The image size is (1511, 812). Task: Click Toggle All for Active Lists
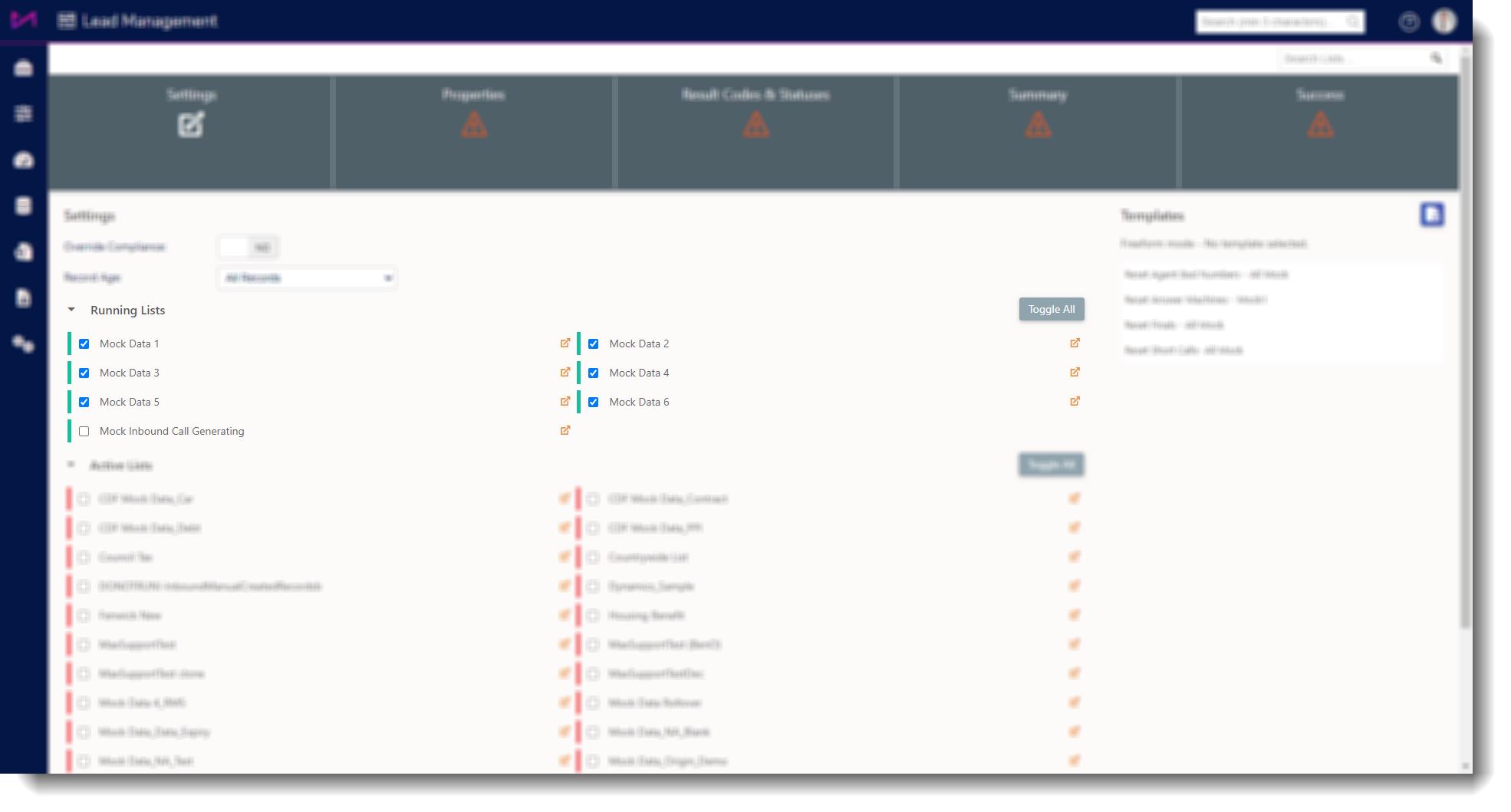1052,465
